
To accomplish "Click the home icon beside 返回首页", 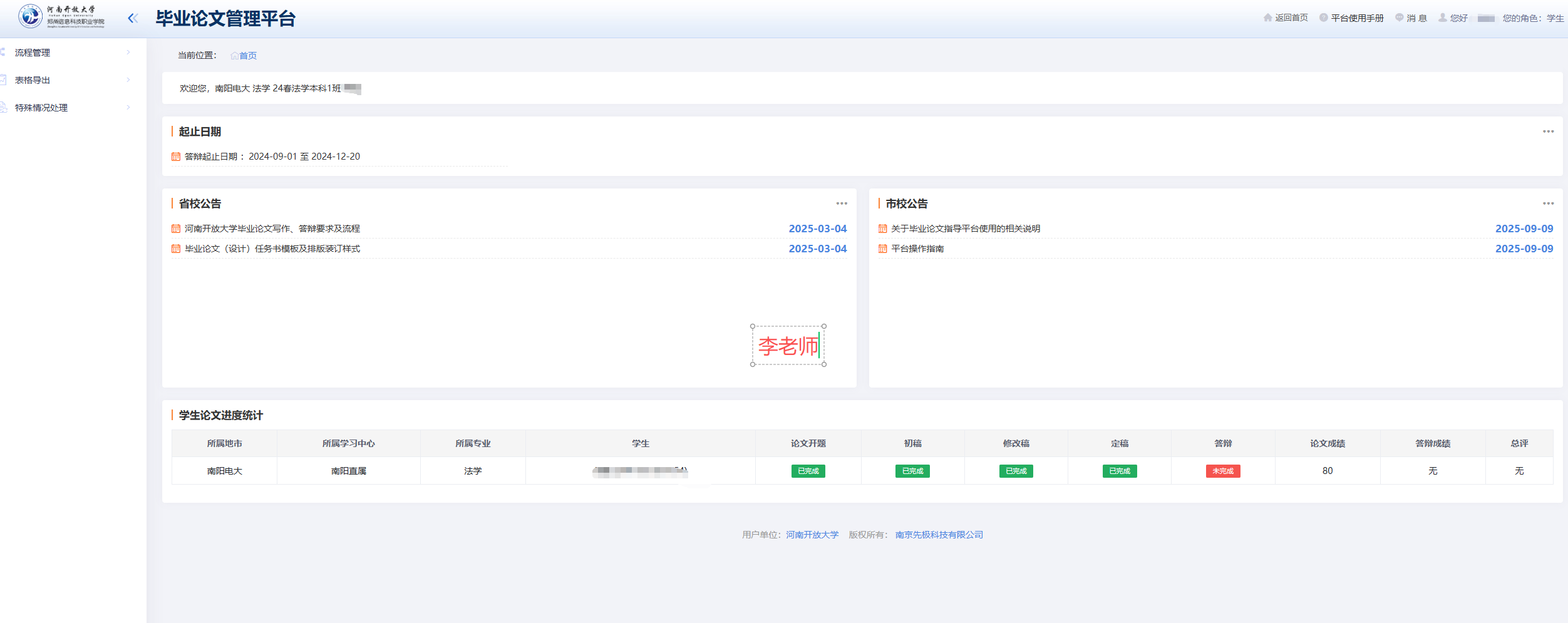I will click(x=1268, y=18).
